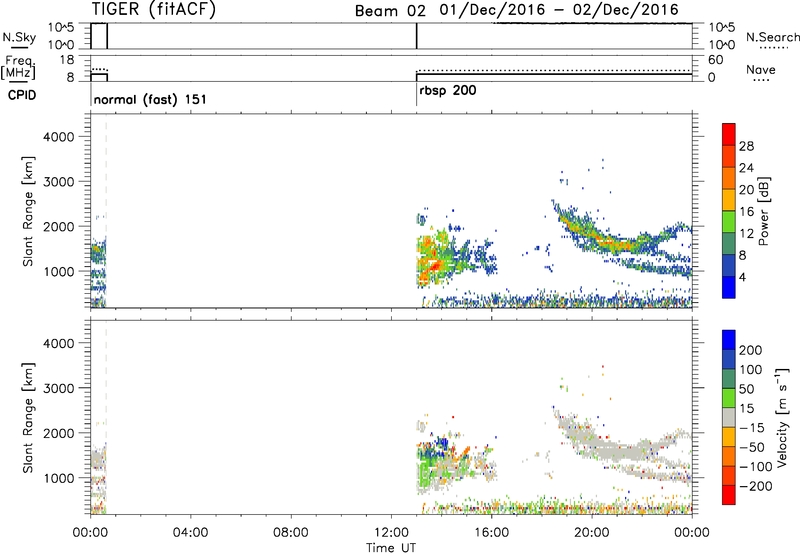Click the '-200' Velocity colorbar value
This screenshot has height=554, width=800.
click(756, 486)
